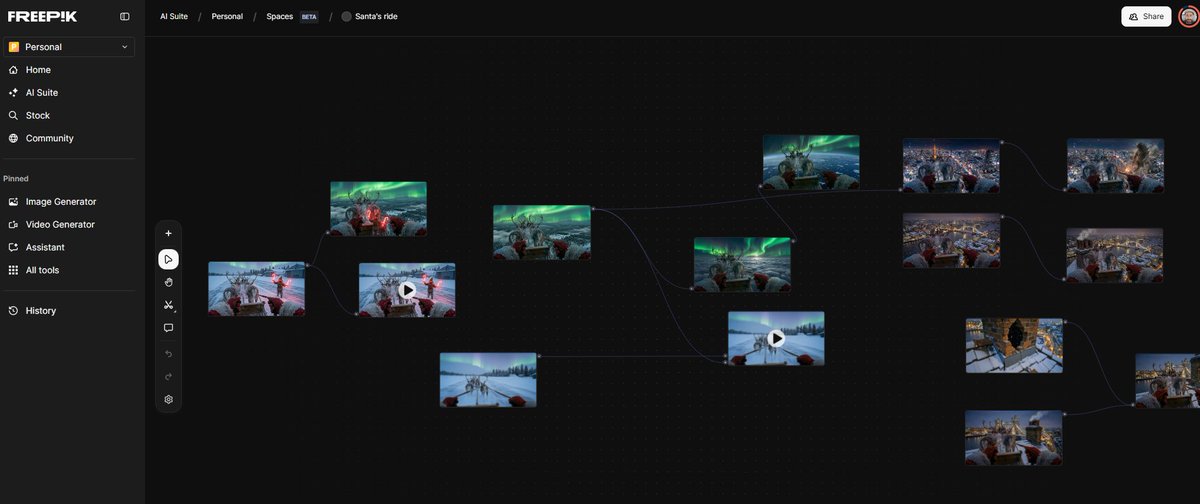The width and height of the screenshot is (1200, 504).
Task: Select the hand pan tool
Action: (x=168, y=282)
